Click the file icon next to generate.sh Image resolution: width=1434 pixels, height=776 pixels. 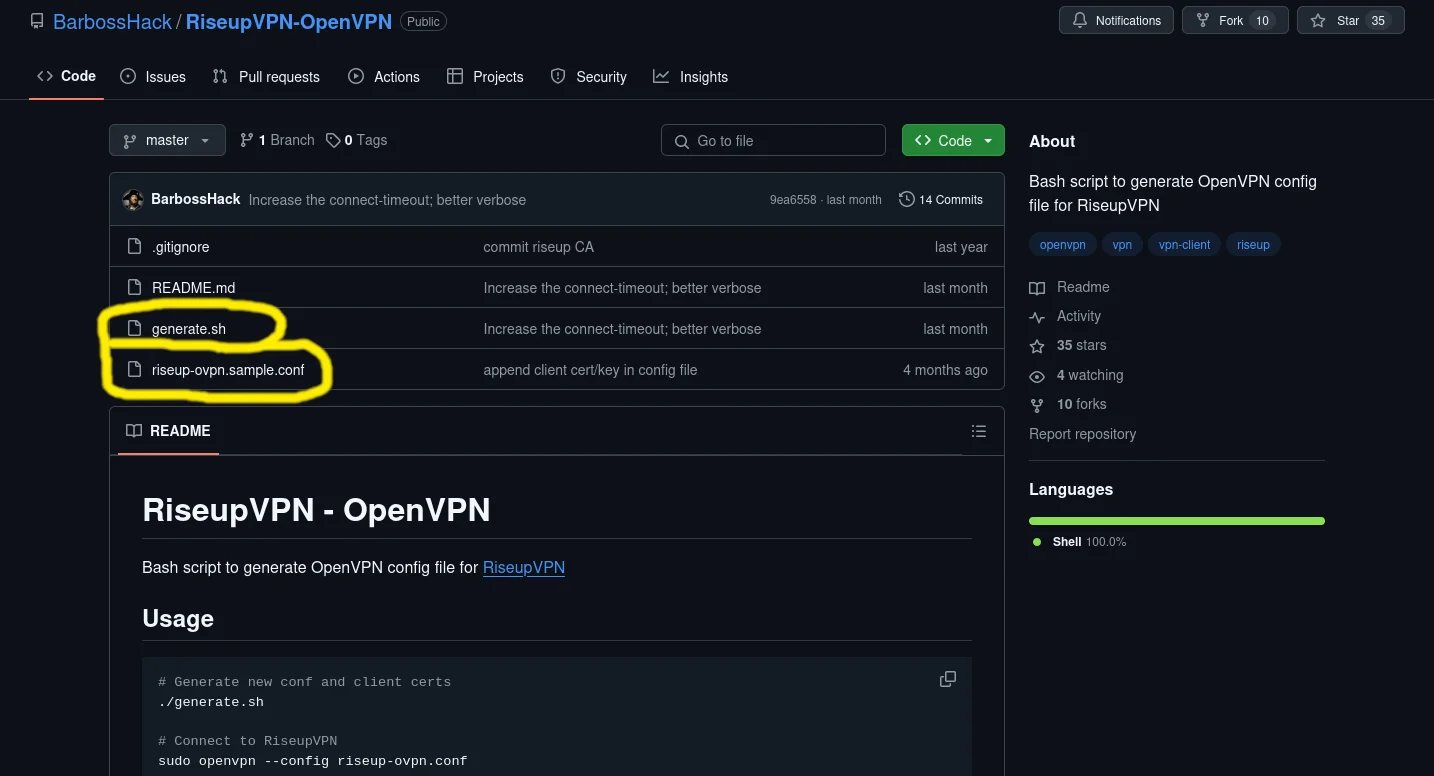(134, 328)
